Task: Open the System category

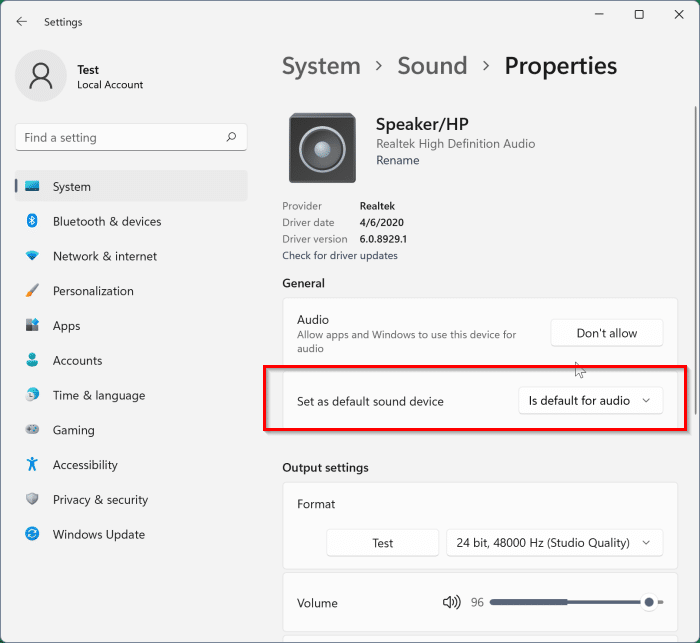Action: (131, 186)
